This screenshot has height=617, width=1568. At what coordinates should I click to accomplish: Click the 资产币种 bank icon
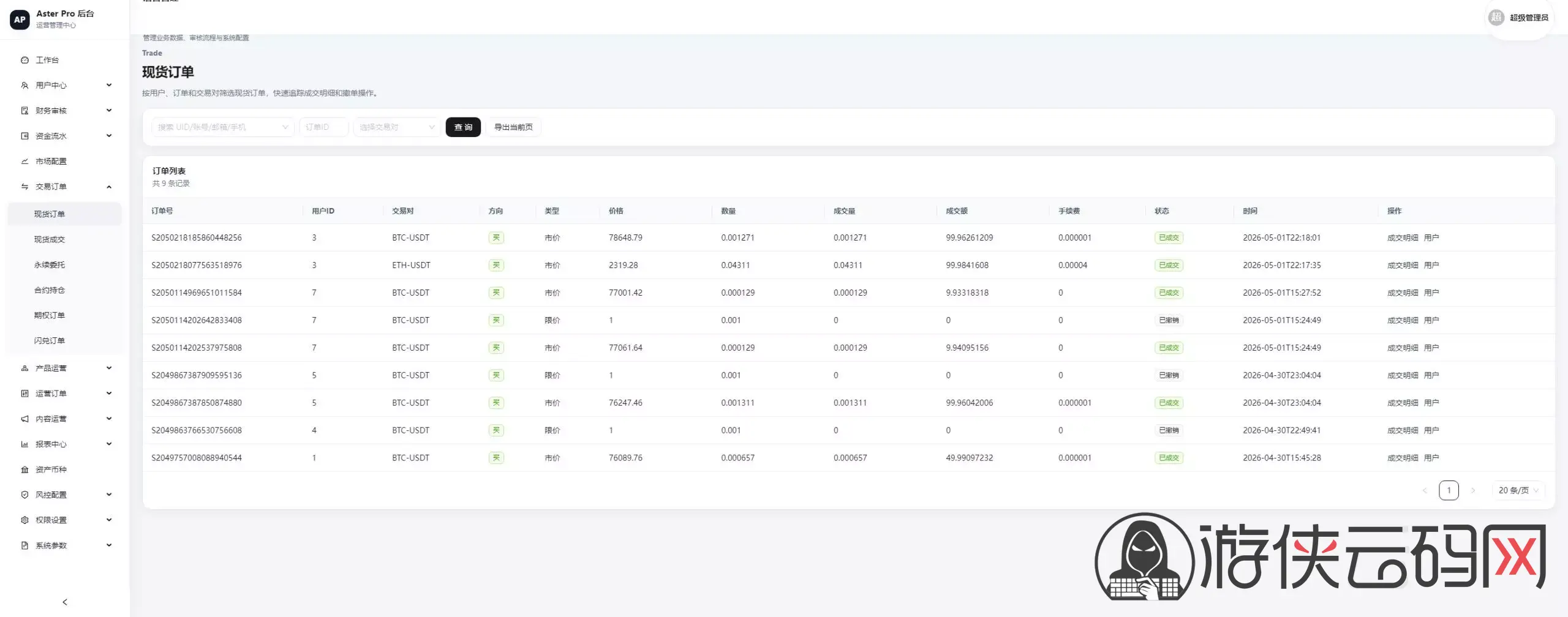click(x=24, y=469)
